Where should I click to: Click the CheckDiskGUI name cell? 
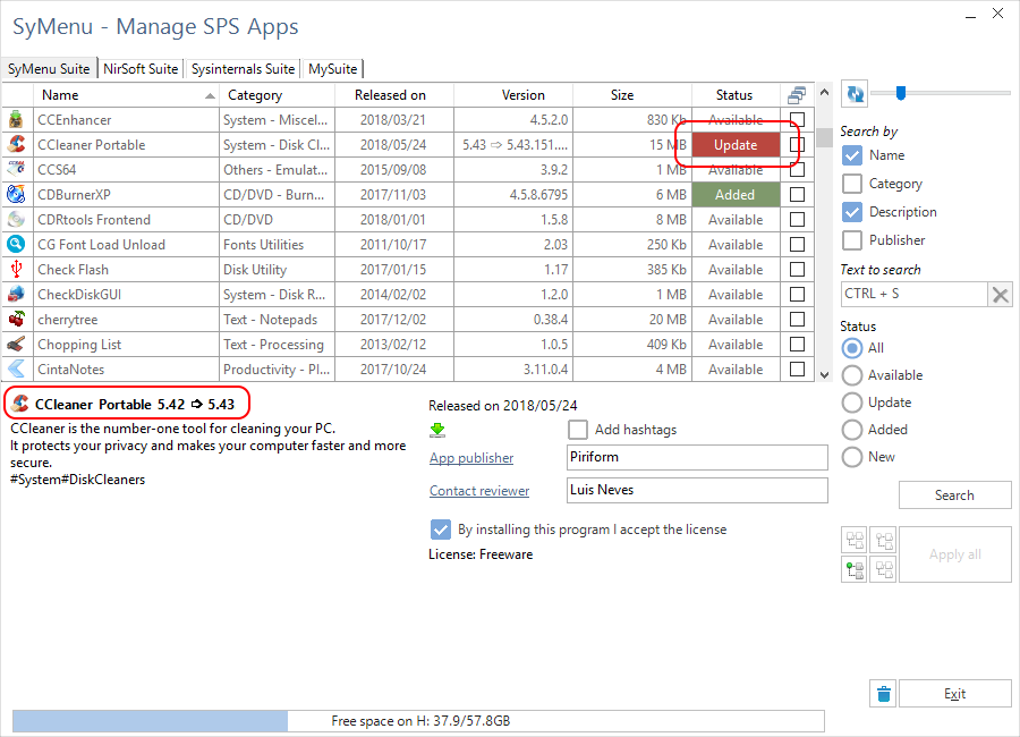point(126,295)
